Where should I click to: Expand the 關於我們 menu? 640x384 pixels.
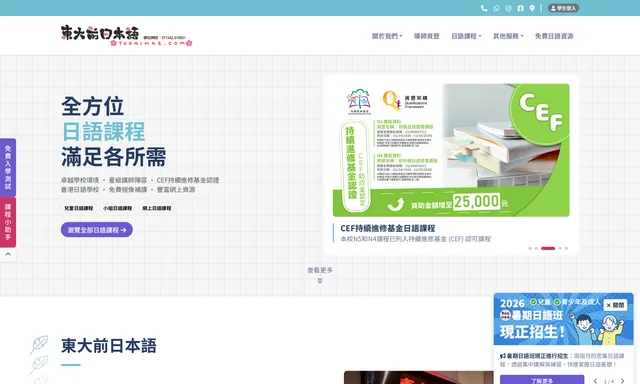(387, 36)
